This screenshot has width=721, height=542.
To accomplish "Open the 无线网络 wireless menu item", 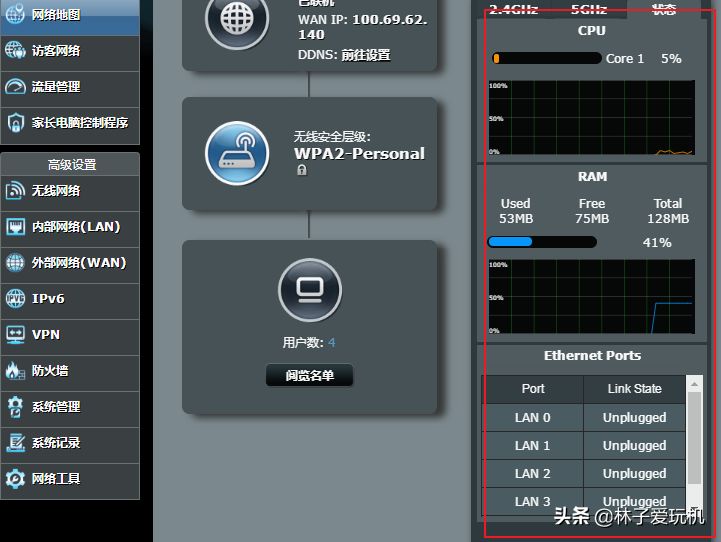I will pos(70,191).
